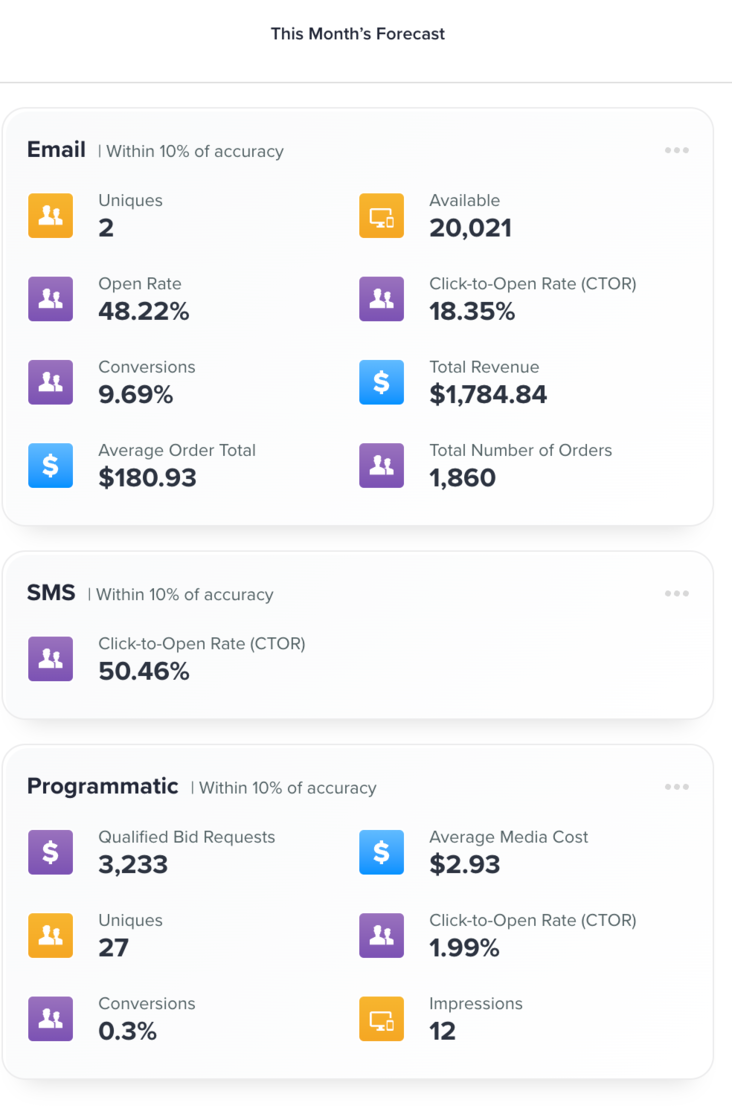This screenshot has width=732, height=1120.
Task: Click the Email section heading
Action: [x=56, y=150]
